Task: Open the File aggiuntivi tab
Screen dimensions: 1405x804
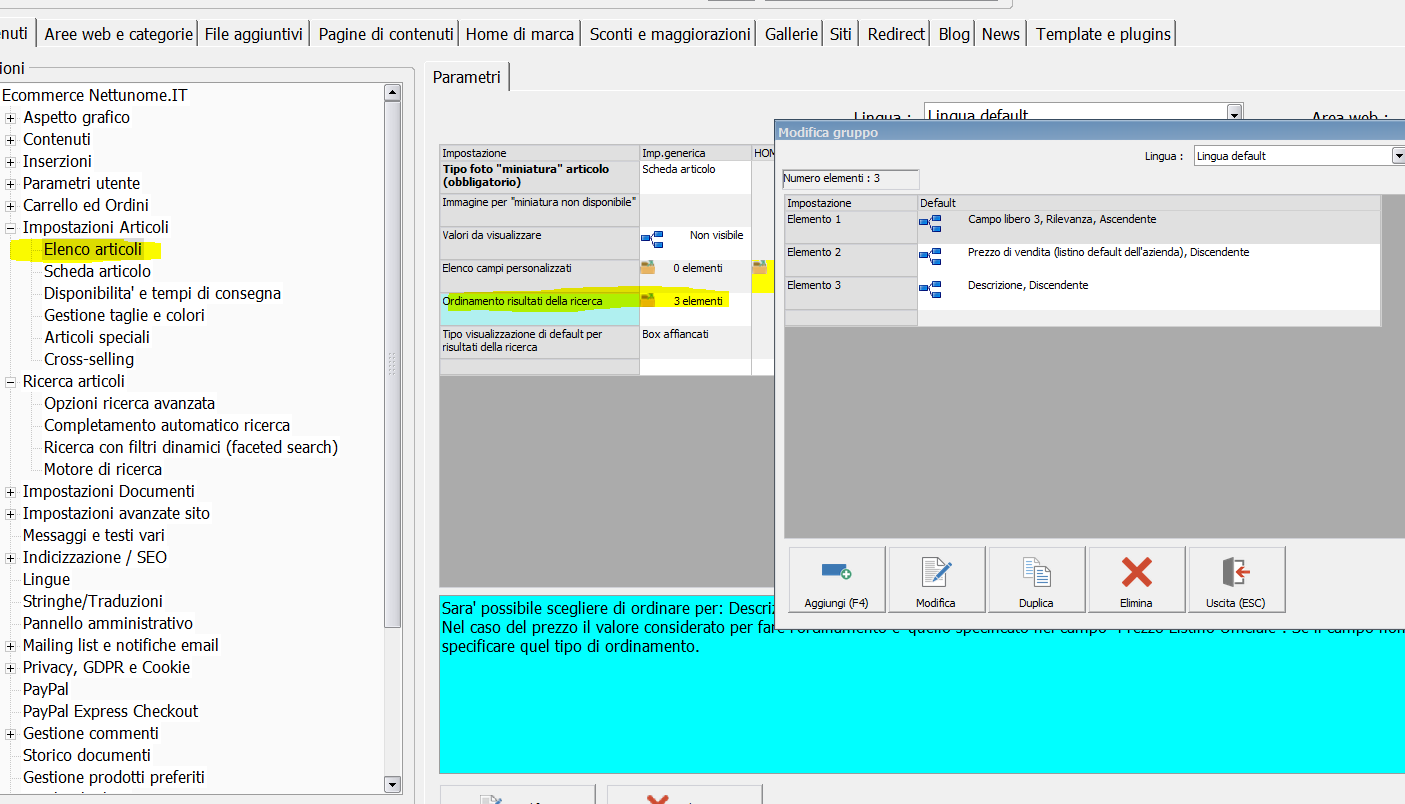Action: 254,34
